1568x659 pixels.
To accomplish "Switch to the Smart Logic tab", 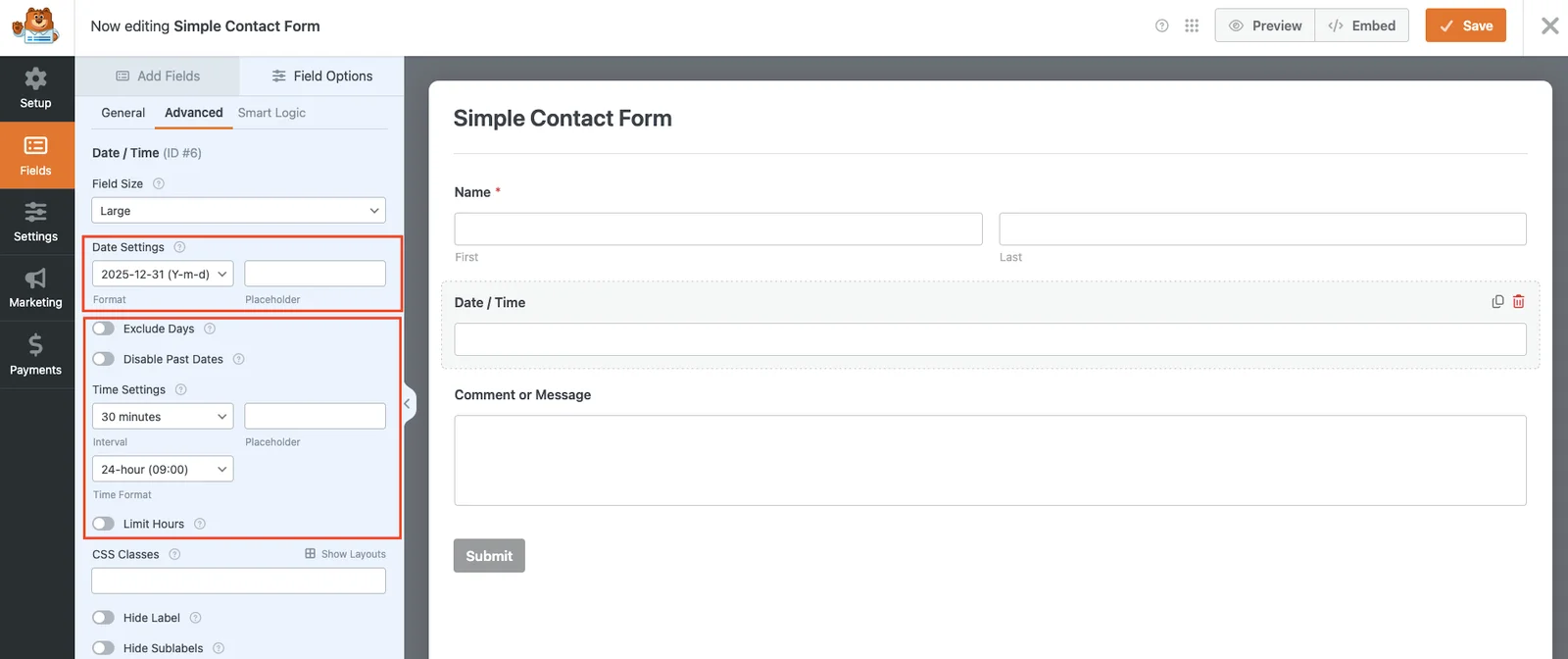I will [x=271, y=113].
